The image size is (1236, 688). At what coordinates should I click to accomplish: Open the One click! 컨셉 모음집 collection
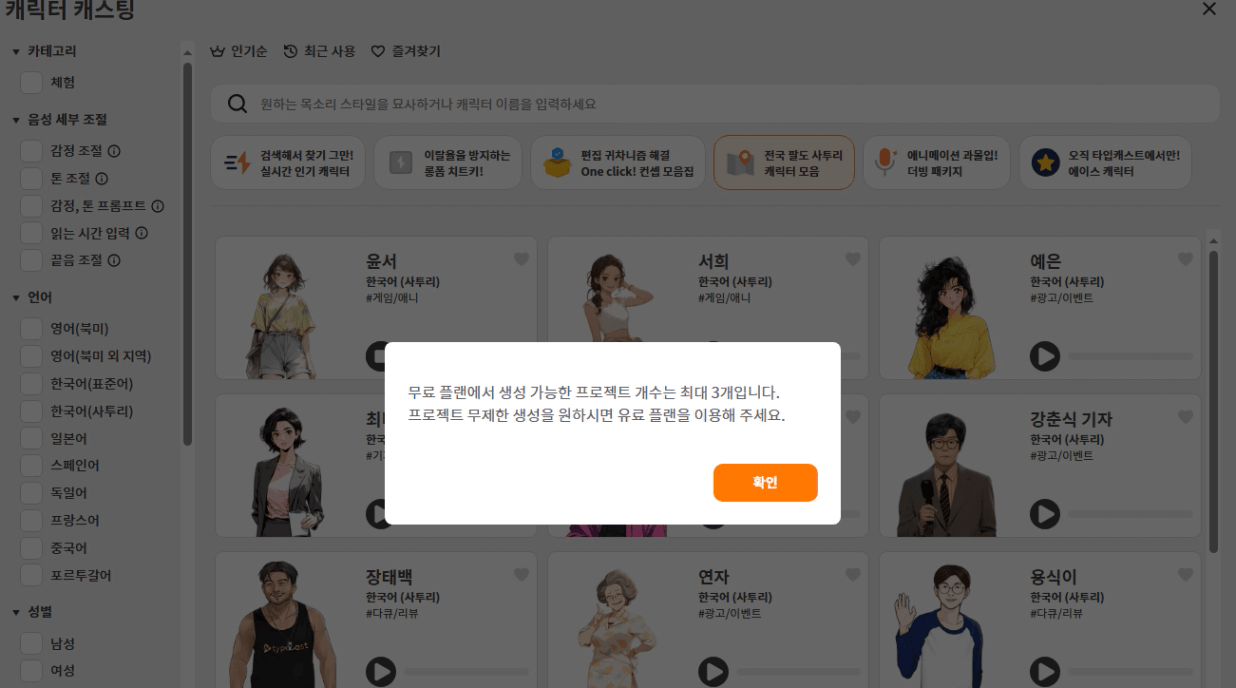[x=618, y=163]
